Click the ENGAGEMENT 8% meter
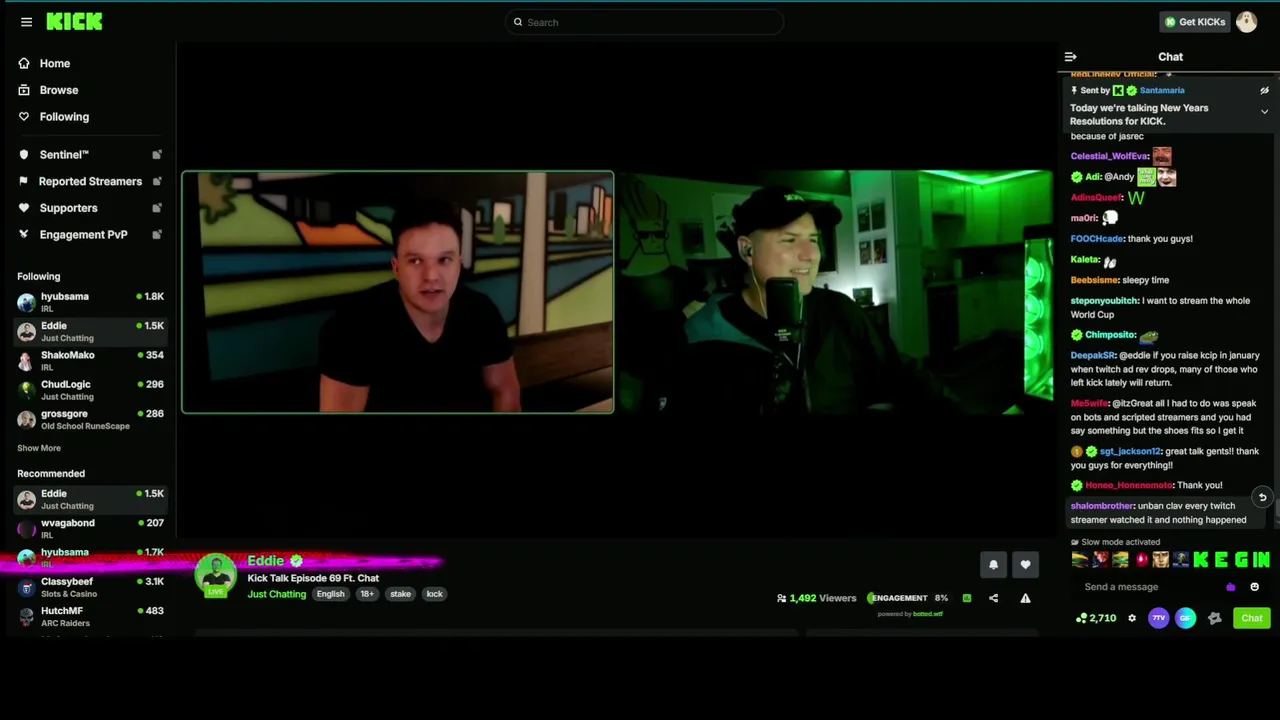This screenshot has height=720, width=1280. point(908,598)
